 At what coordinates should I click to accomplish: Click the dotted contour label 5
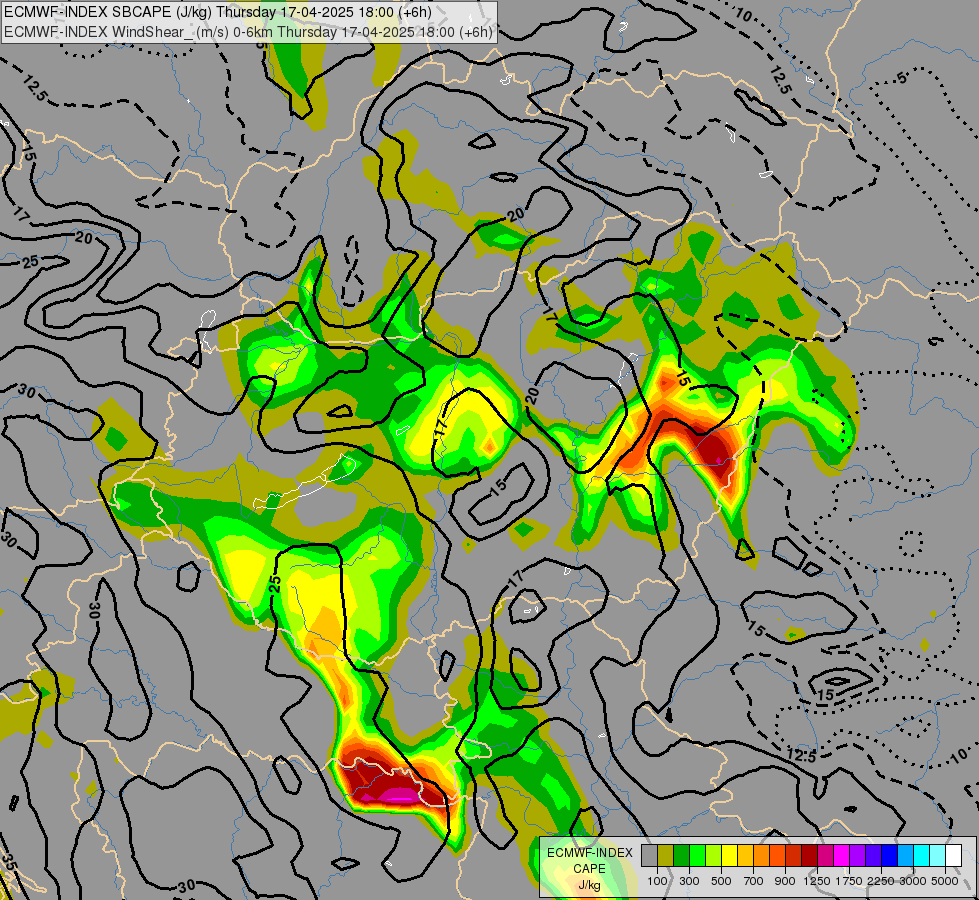point(901,78)
